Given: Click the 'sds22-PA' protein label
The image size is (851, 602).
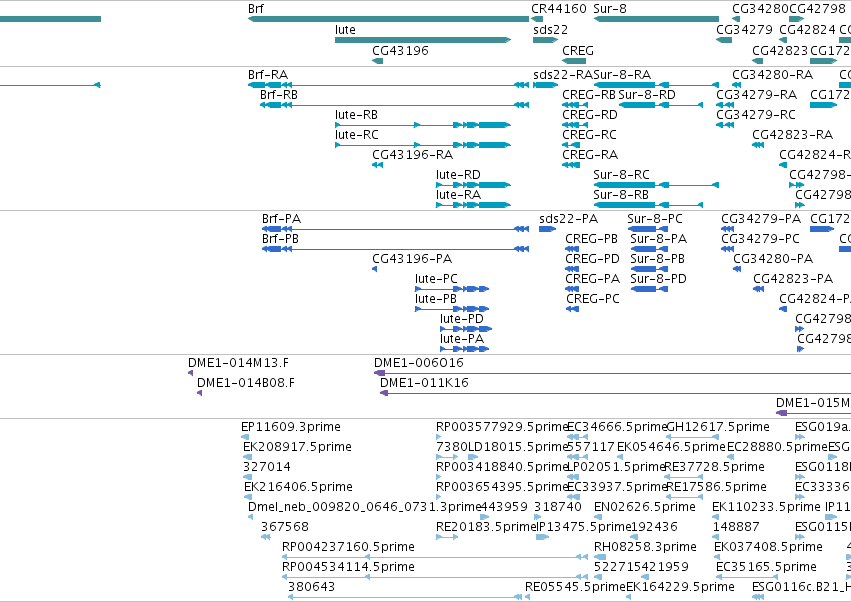Looking at the screenshot, I should coord(568,219).
